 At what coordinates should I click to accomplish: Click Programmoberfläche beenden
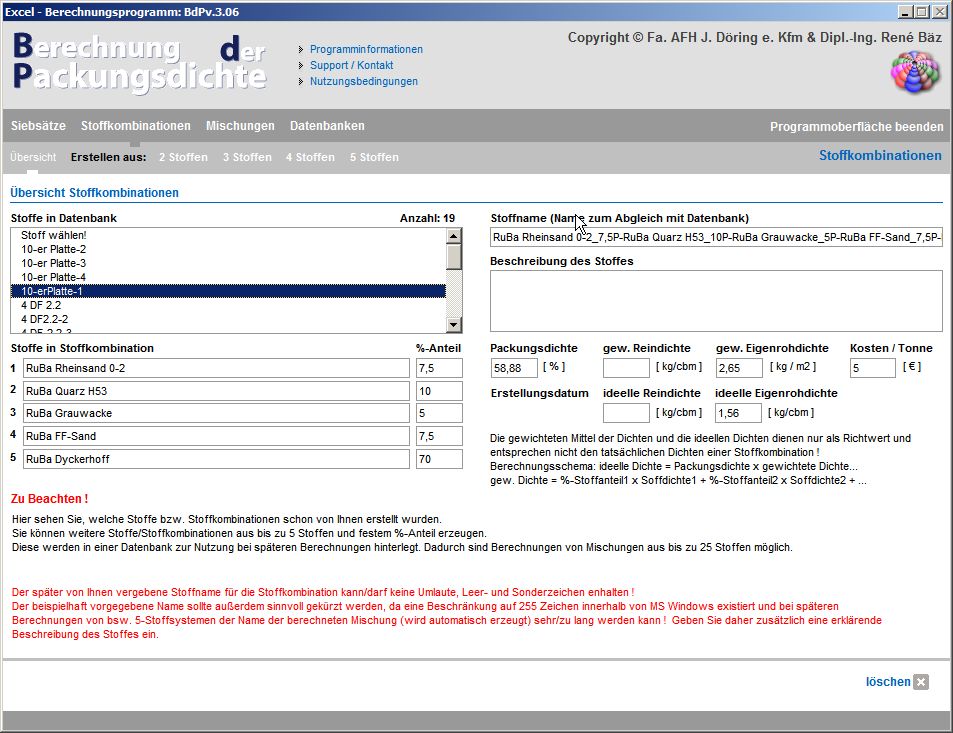tap(856, 126)
